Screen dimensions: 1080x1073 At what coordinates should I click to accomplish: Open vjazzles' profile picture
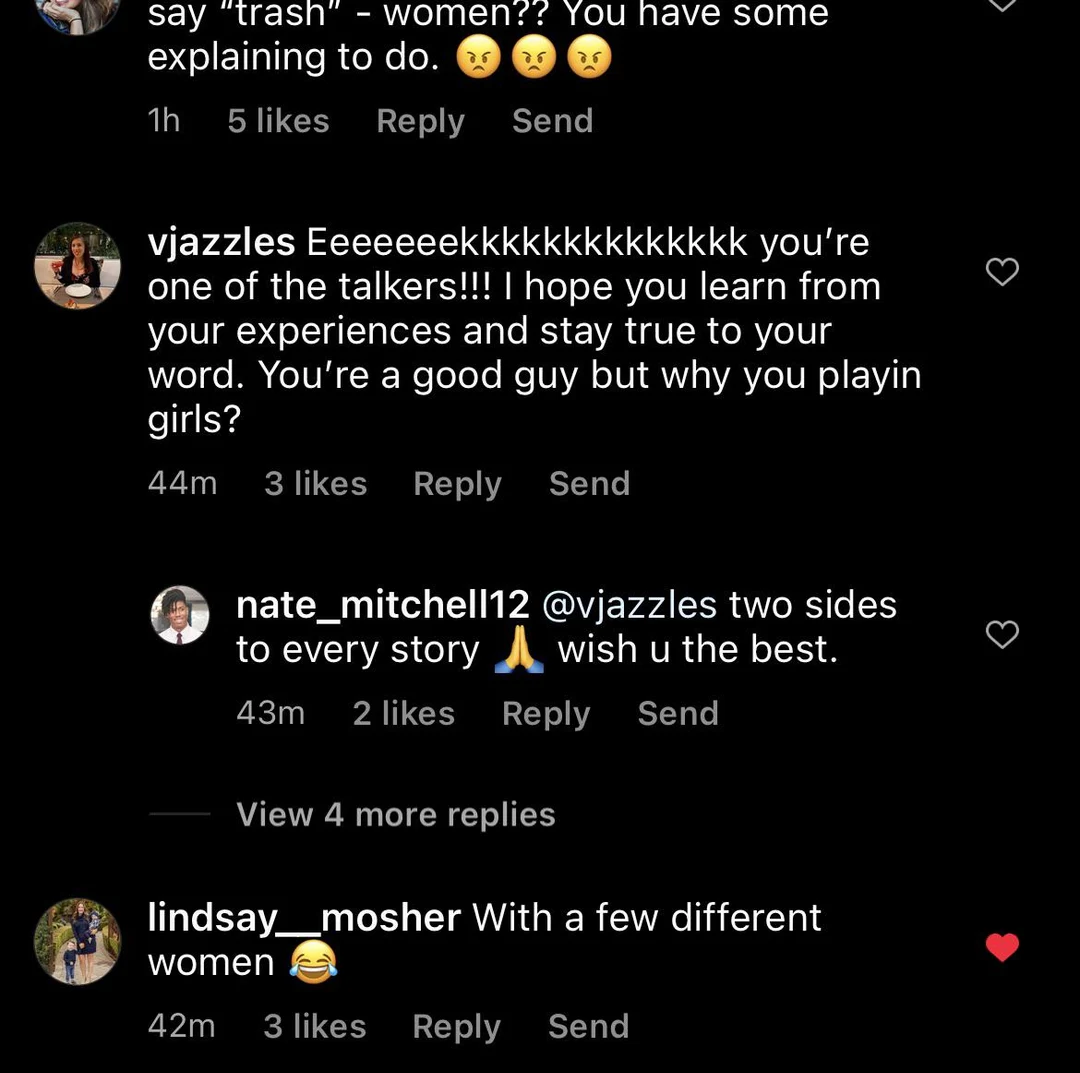(77, 265)
